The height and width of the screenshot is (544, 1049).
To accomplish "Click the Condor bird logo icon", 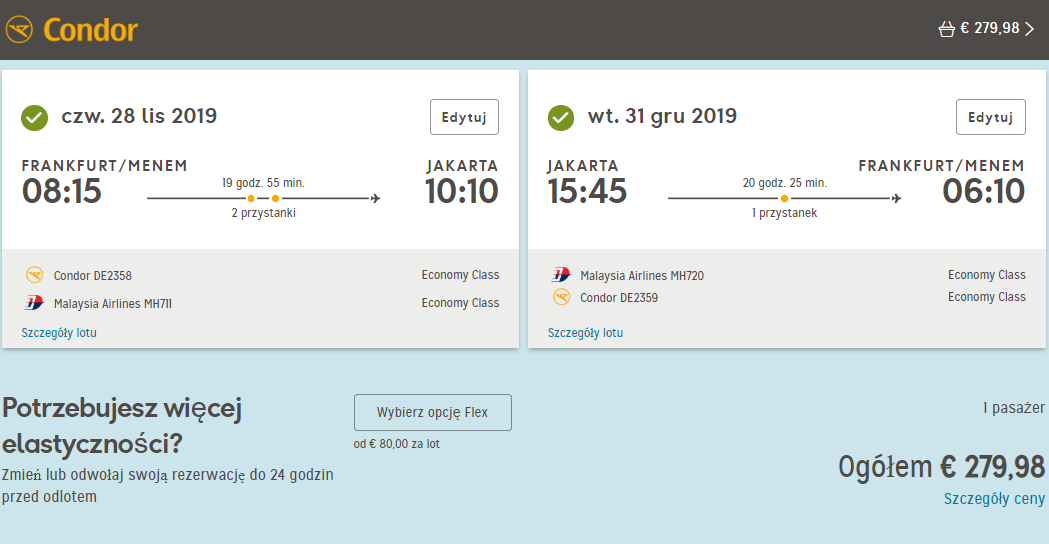I will click(19, 30).
